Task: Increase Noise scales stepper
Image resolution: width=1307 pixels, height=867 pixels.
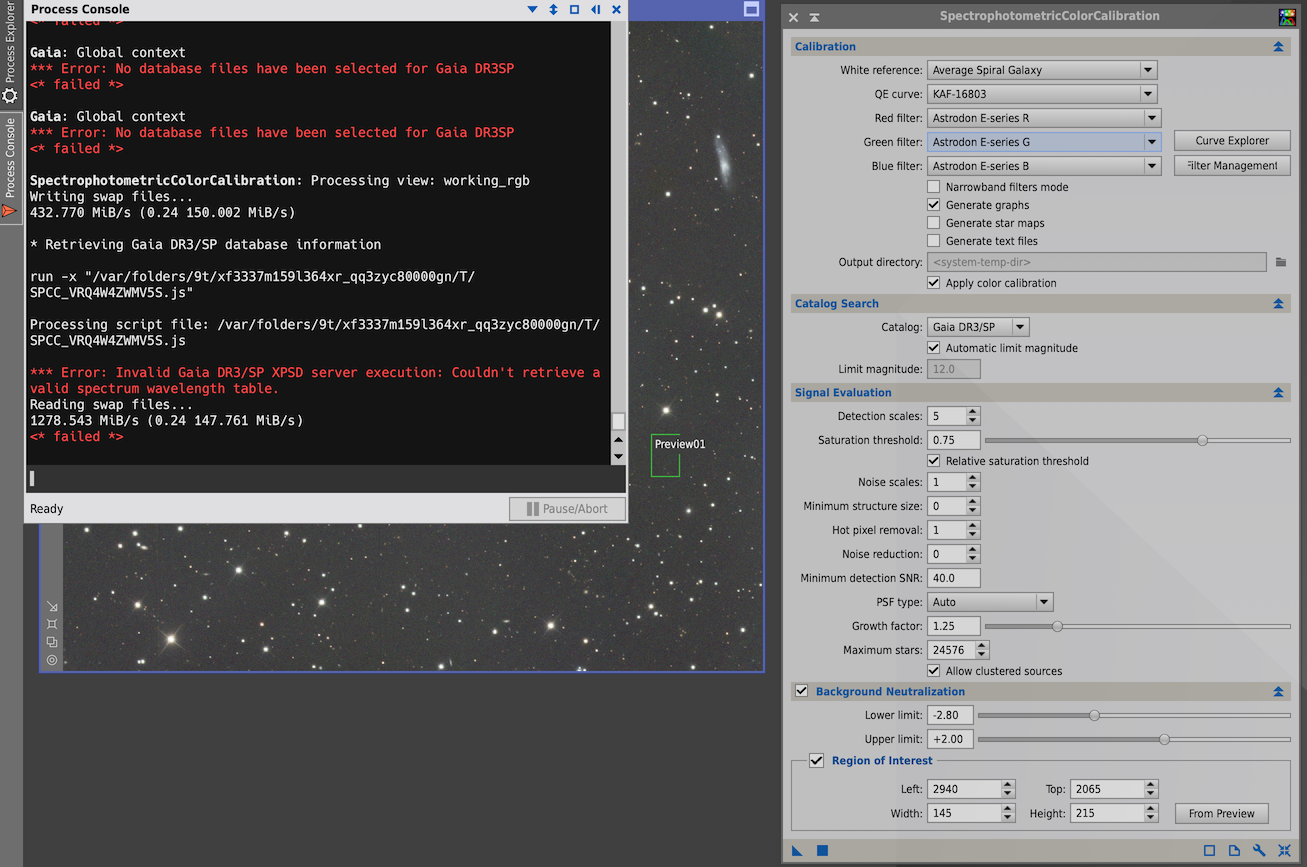Action: pos(973,478)
